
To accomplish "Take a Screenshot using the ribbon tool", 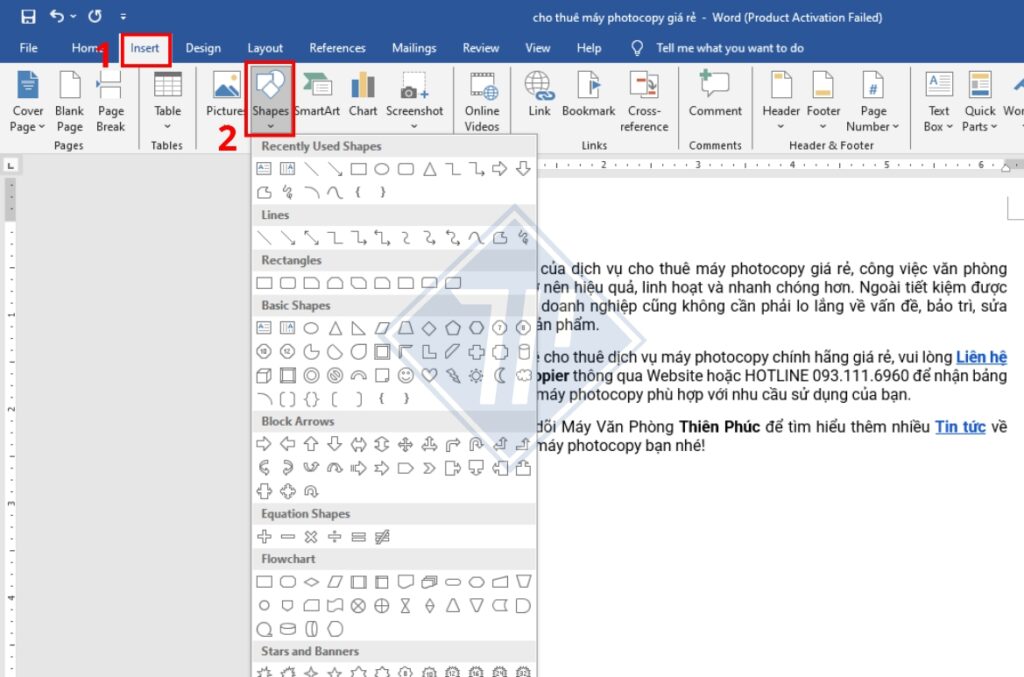I will pyautogui.click(x=415, y=97).
